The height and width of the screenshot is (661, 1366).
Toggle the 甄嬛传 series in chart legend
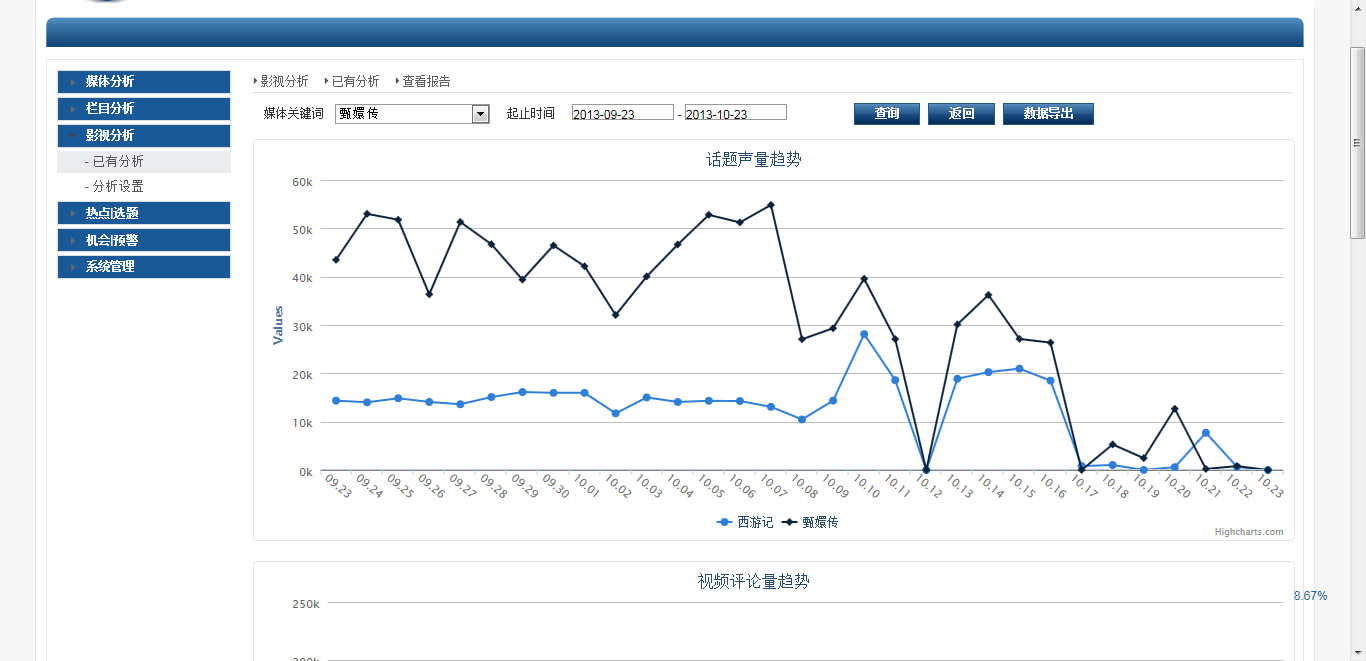pyautogui.click(x=811, y=523)
